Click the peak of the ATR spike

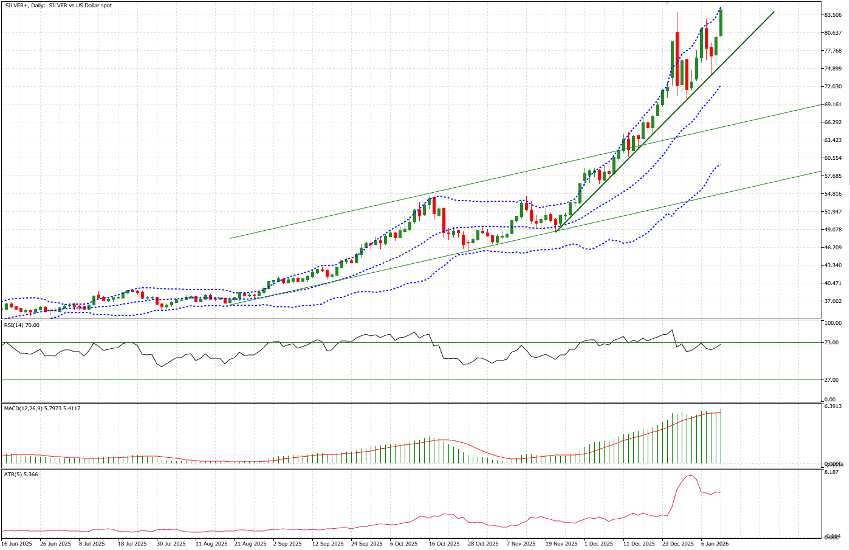click(688, 476)
